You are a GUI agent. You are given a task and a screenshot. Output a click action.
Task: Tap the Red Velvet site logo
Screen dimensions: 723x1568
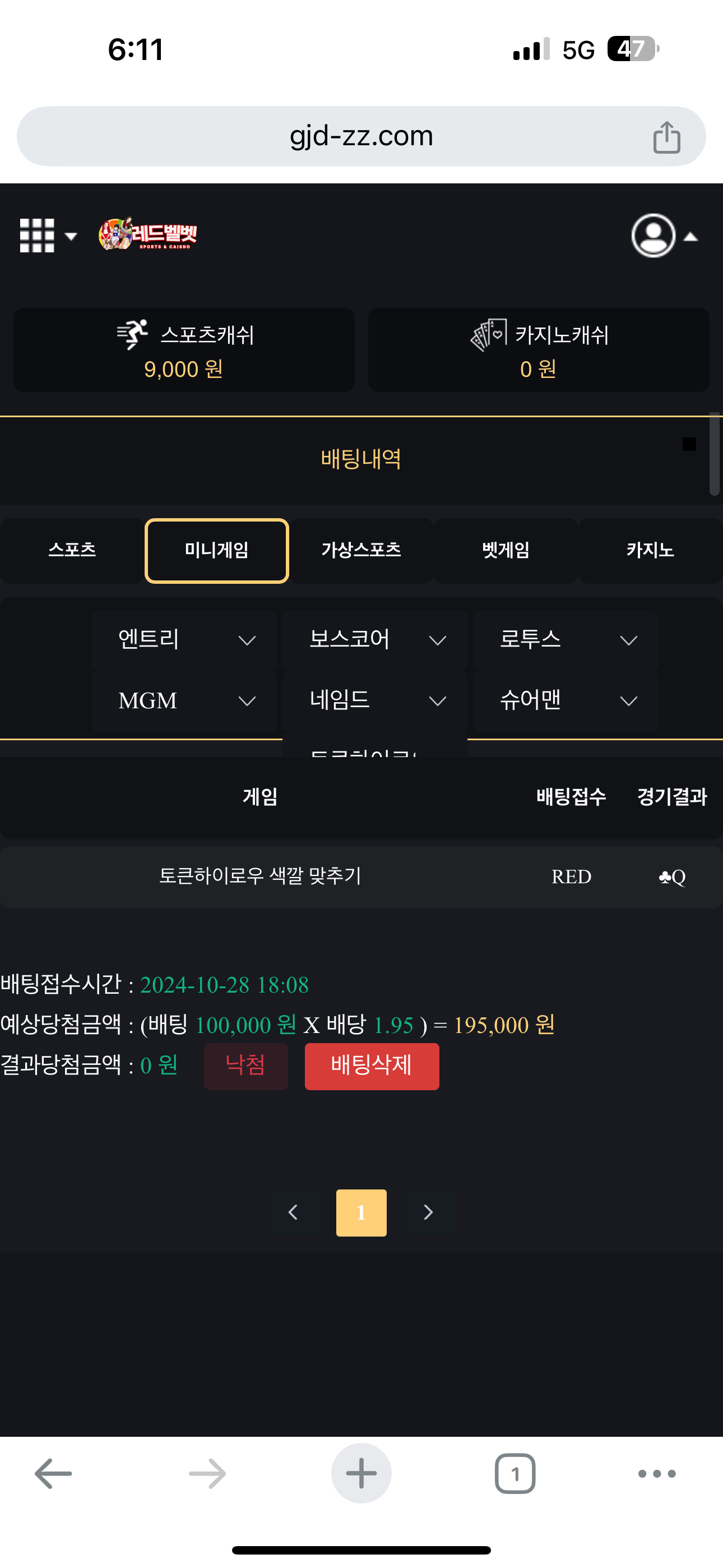point(148,234)
